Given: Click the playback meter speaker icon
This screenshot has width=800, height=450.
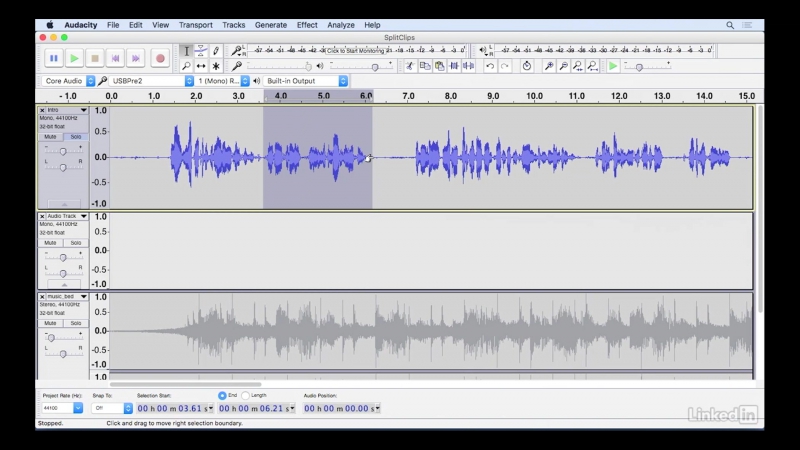Looking at the screenshot, I should (x=483, y=50).
